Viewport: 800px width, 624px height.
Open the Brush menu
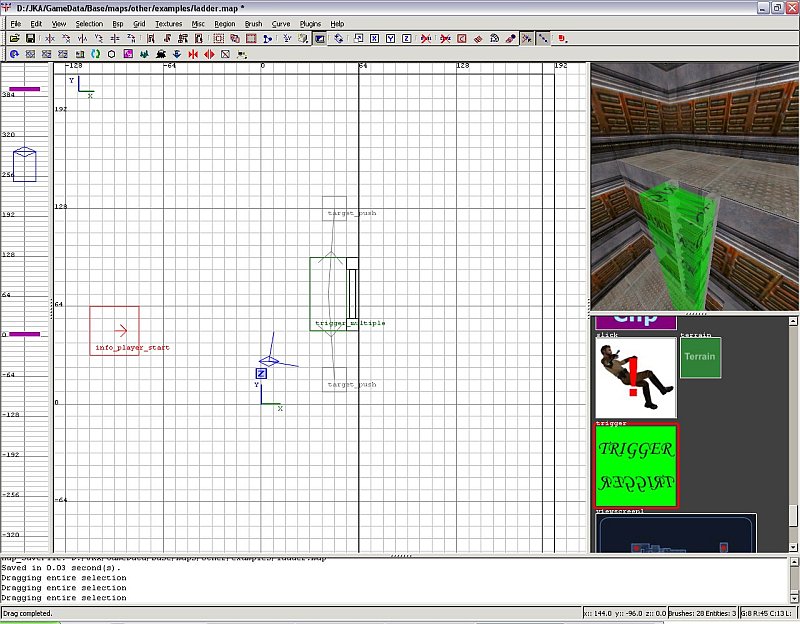(x=253, y=23)
